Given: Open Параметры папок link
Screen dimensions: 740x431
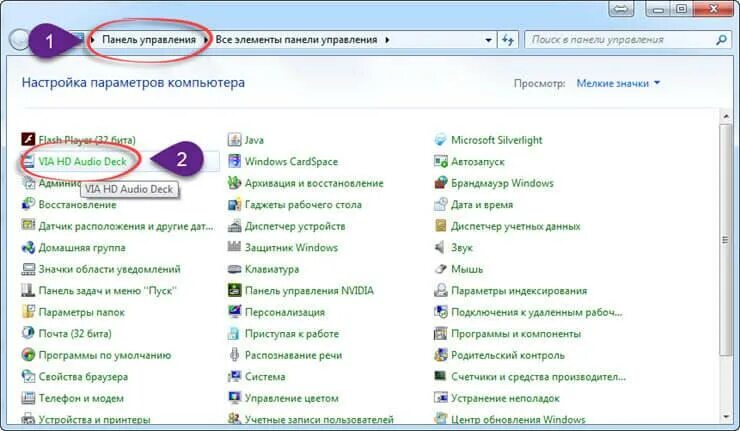Looking at the screenshot, I should pyautogui.click(x=82, y=312).
